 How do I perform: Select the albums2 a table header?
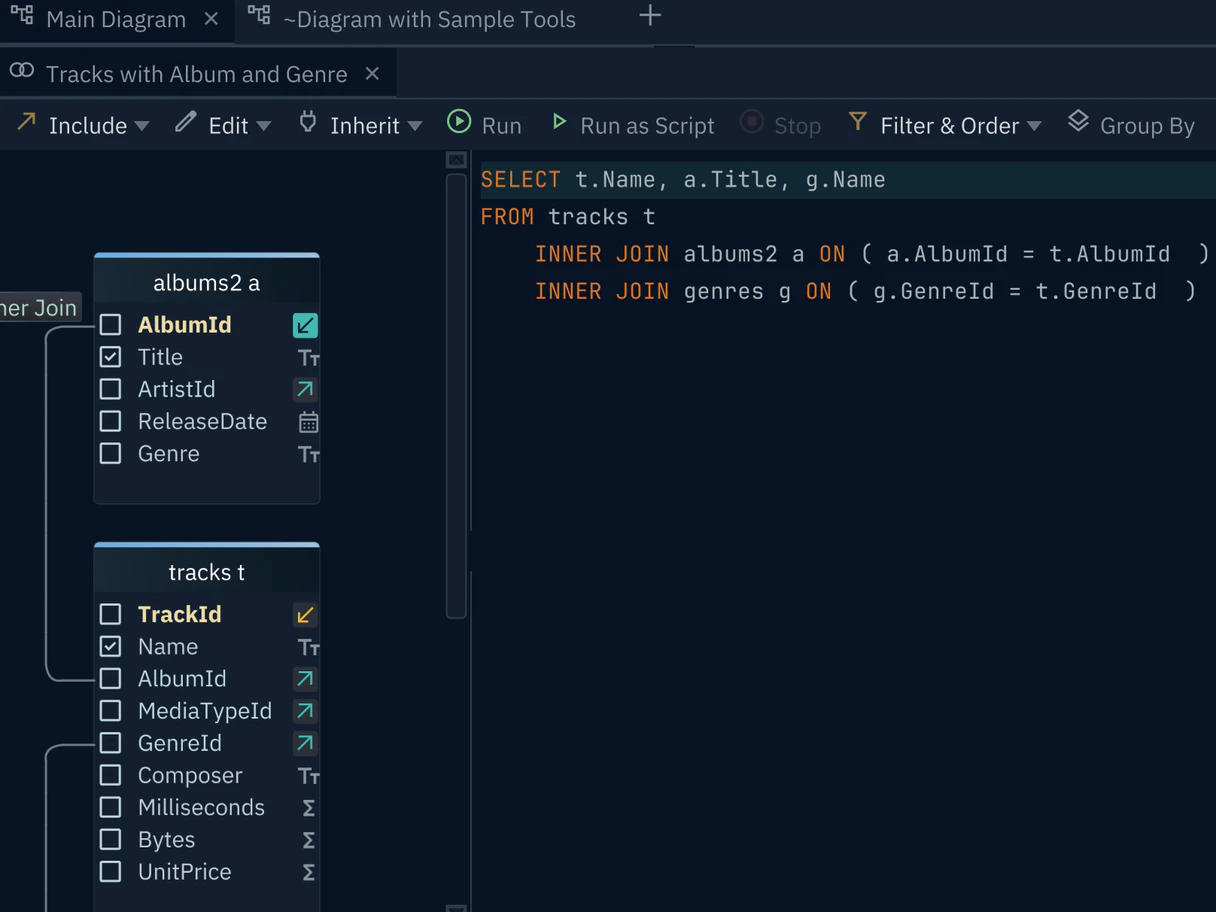[207, 283]
